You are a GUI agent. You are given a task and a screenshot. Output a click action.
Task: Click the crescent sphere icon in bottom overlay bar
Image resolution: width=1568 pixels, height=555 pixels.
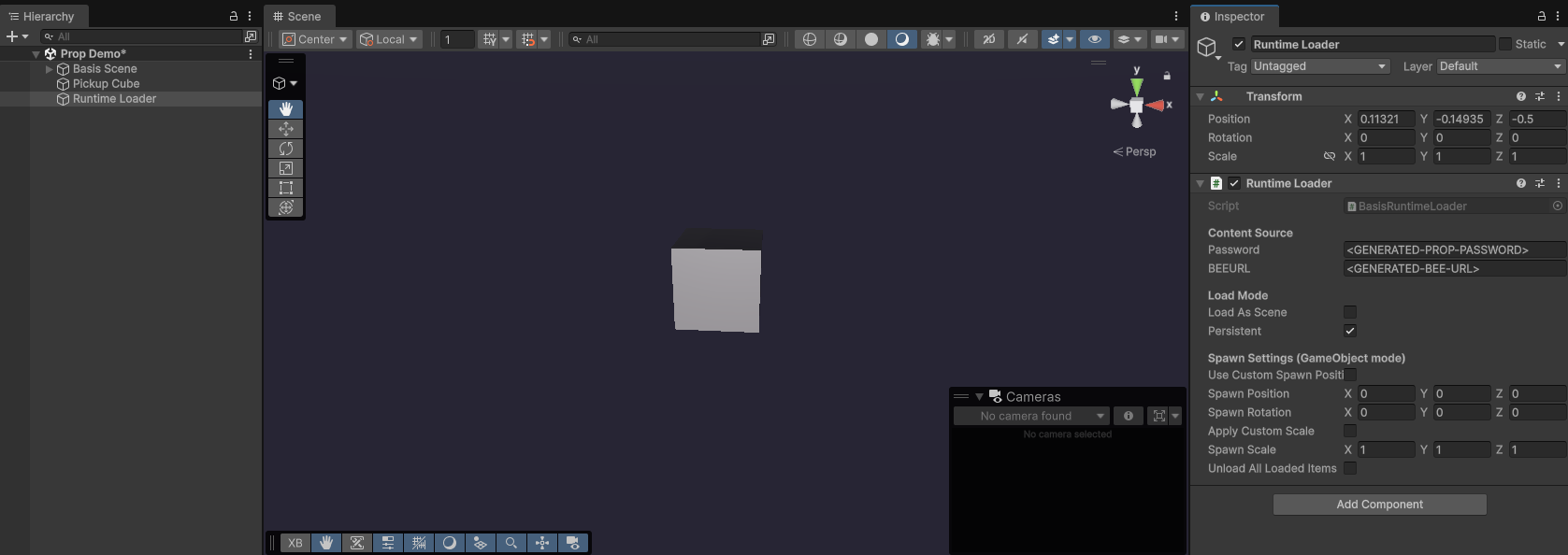pyautogui.click(x=450, y=543)
